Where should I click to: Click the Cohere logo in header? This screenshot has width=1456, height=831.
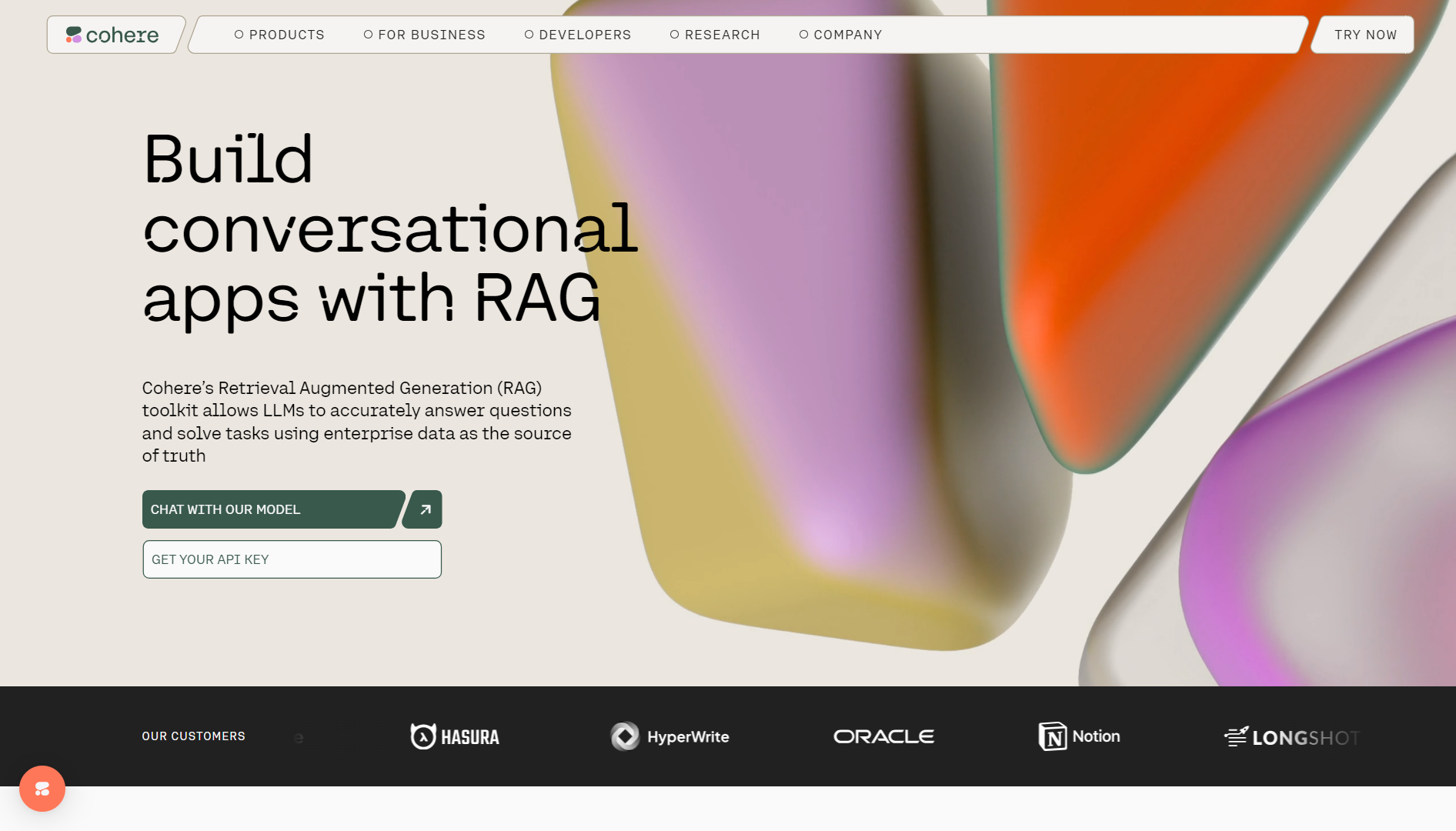click(x=112, y=35)
